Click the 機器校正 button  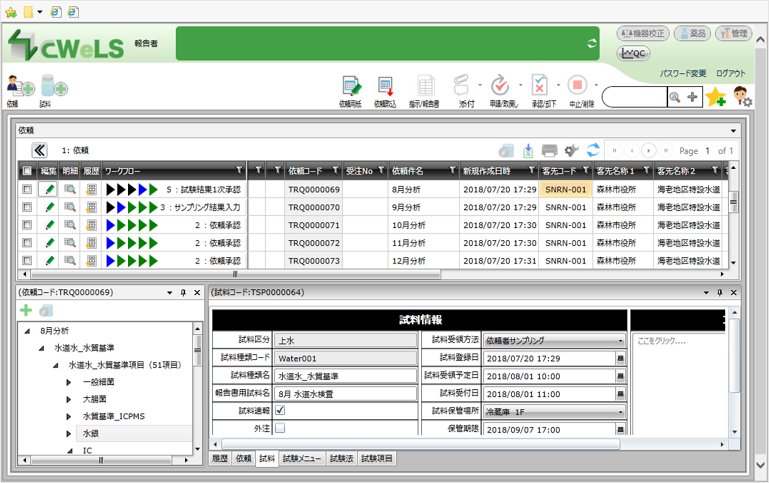pyautogui.click(x=642, y=33)
